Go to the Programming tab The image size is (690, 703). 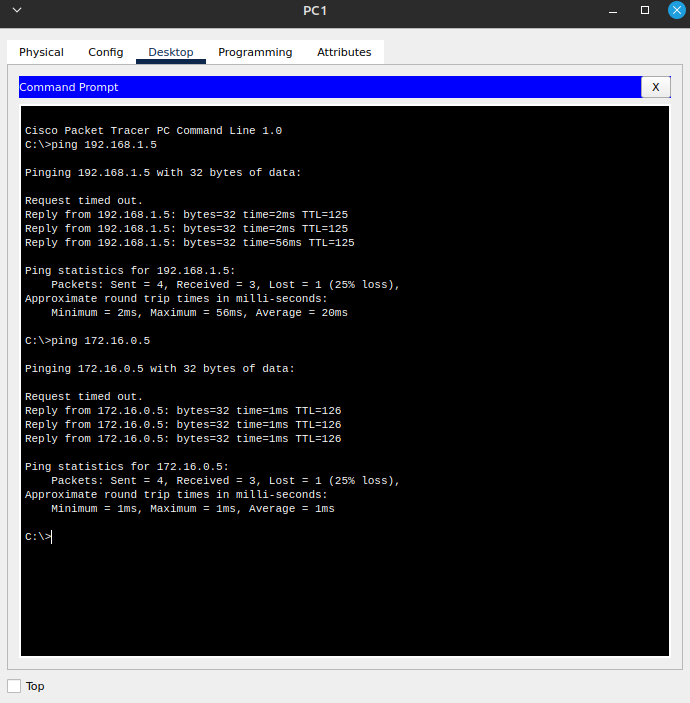click(255, 52)
